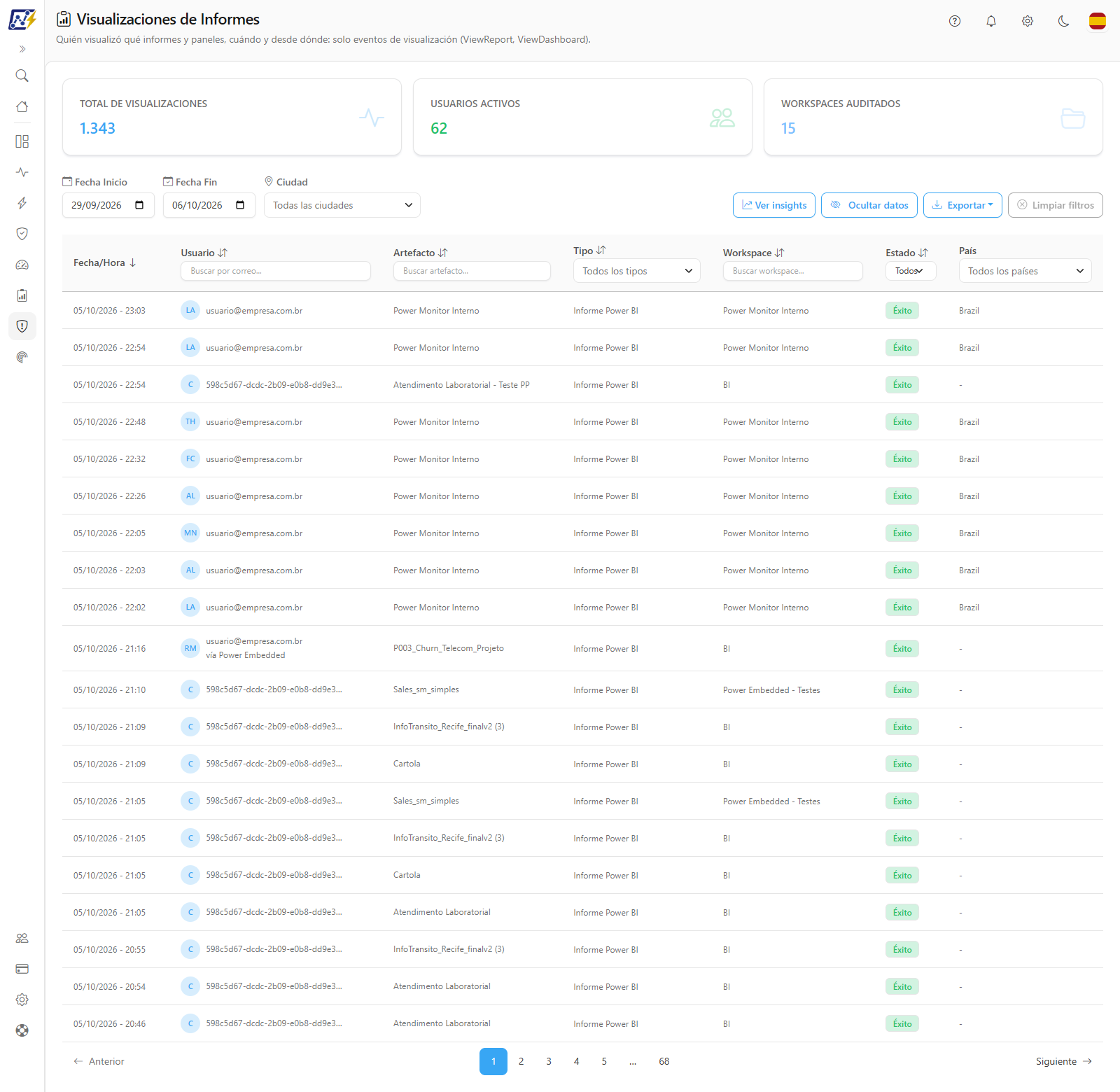This screenshot has width=1120, height=1092.
Task: Expand the sidebar with double chevron
Action: [x=22, y=49]
